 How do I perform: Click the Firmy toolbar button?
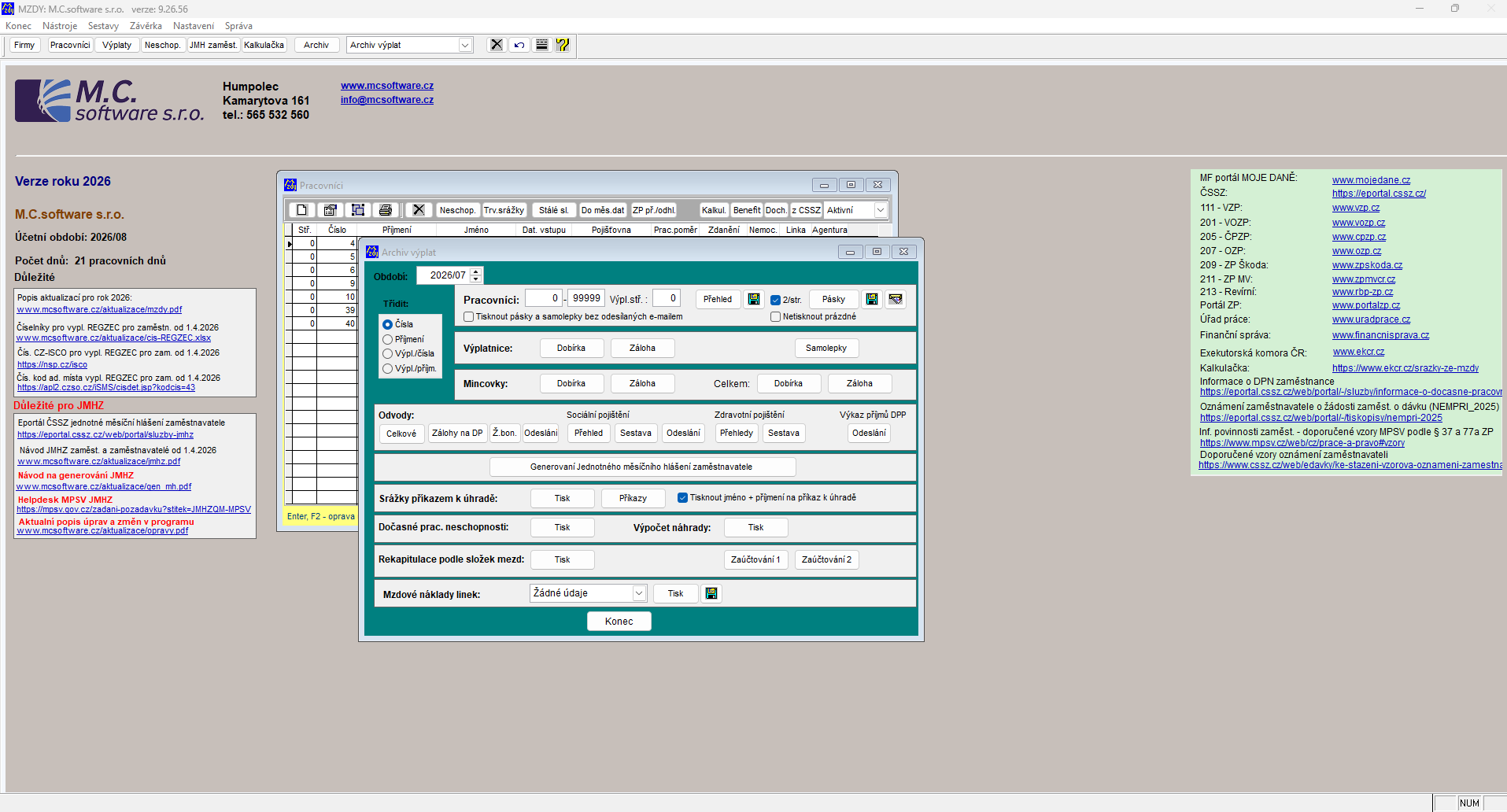tap(24, 45)
